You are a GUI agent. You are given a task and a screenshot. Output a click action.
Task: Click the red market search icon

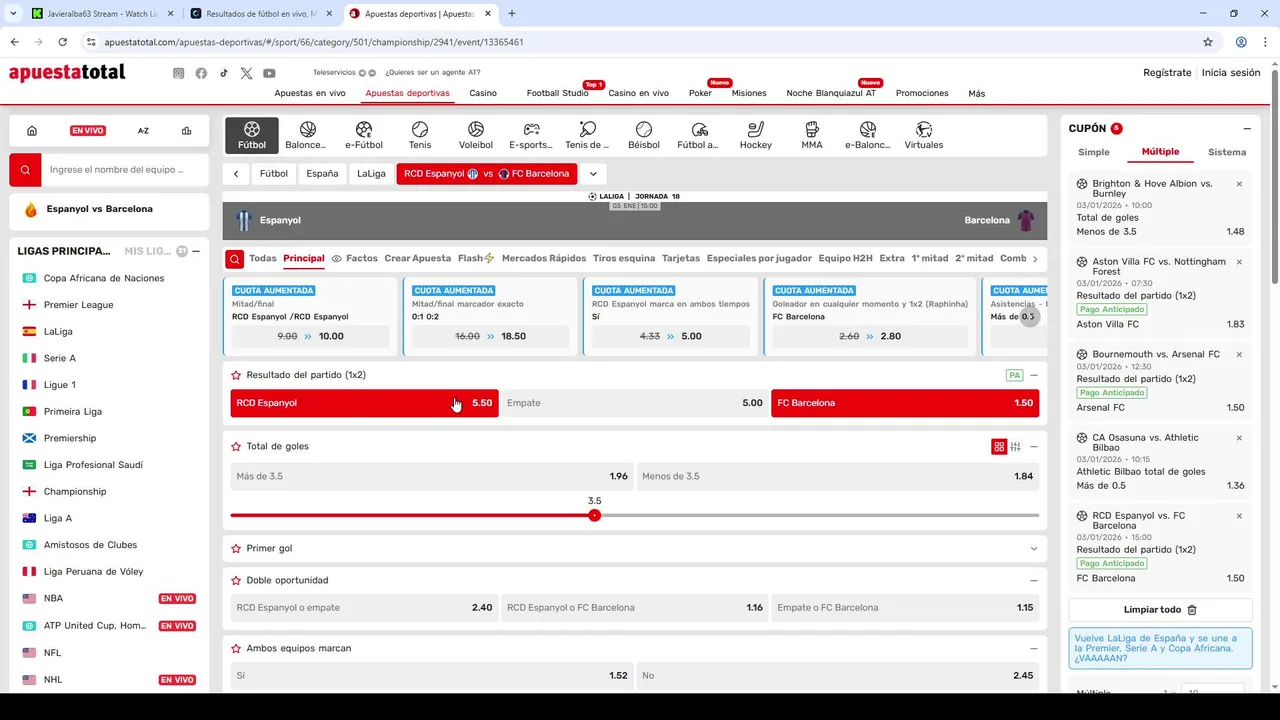tap(234, 259)
